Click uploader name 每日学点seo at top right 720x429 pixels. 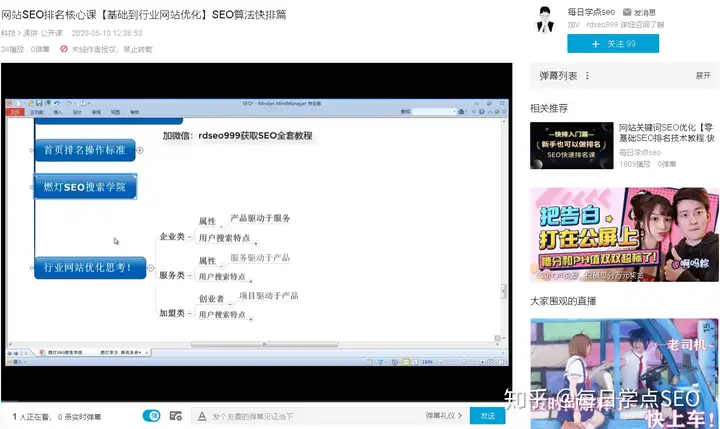coord(591,12)
